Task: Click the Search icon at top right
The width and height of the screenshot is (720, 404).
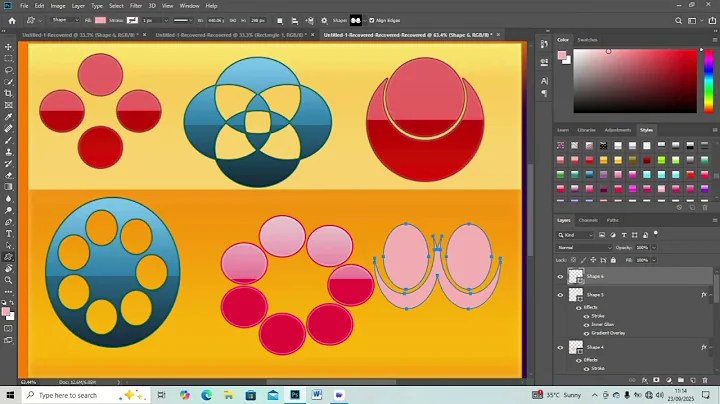Action: pyautogui.click(x=678, y=21)
